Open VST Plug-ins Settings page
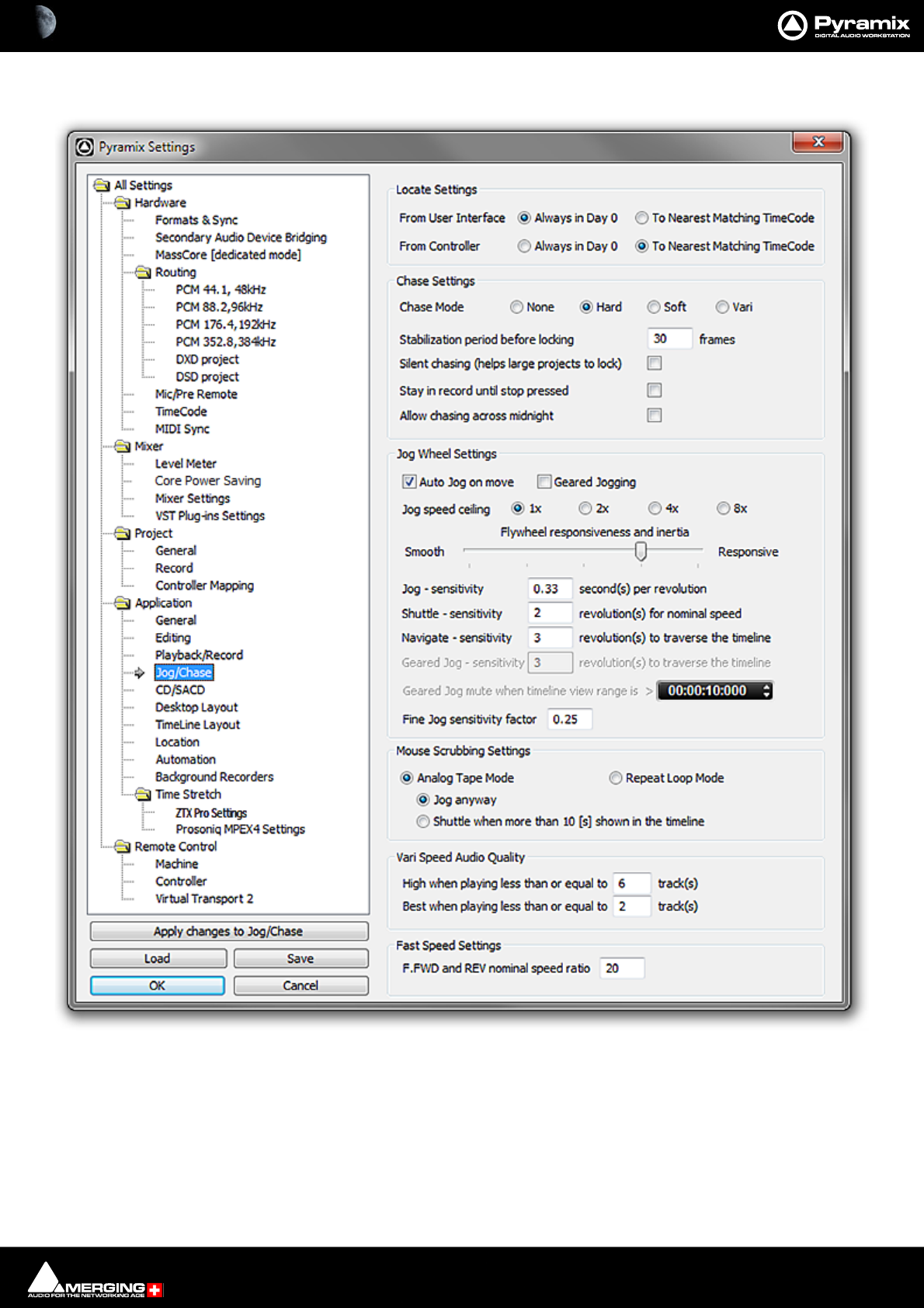The width and height of the screenshot is (924, 1308). [210, 516]
